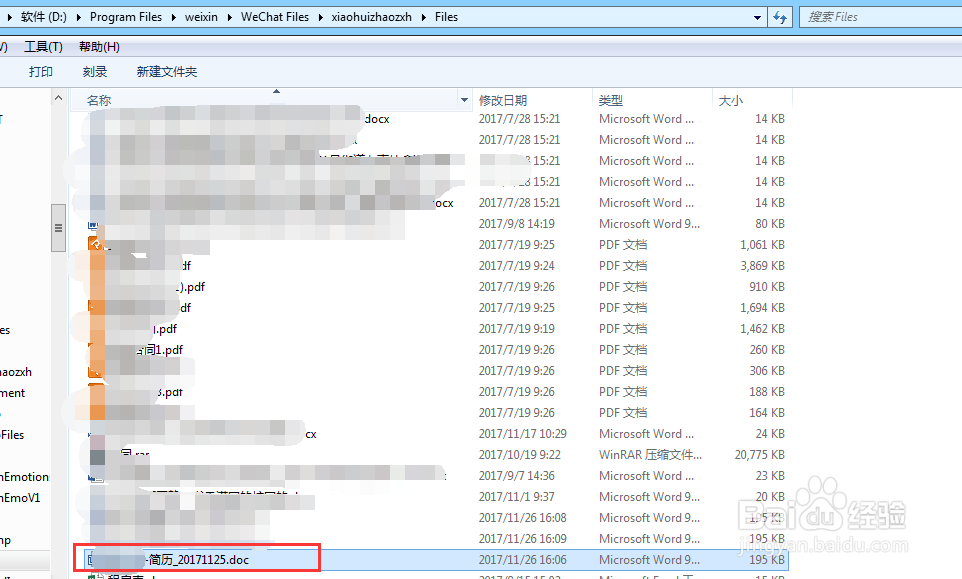
Task: Select the PDF row sized 3,869 KB
Action: [436, 266]
